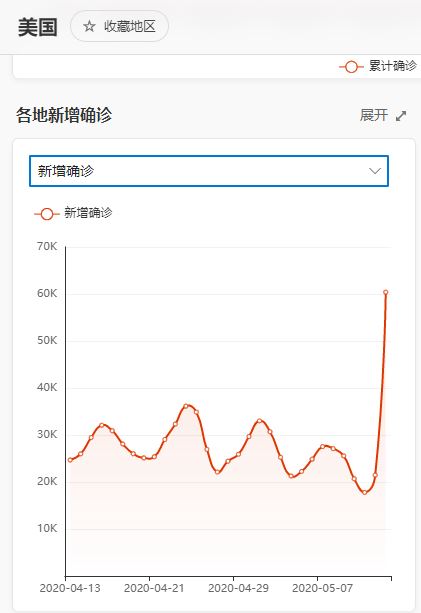This screenshot has width=421, height=613.
Task: Click the 30K y-axis label
Action: (x=47, y=434)
